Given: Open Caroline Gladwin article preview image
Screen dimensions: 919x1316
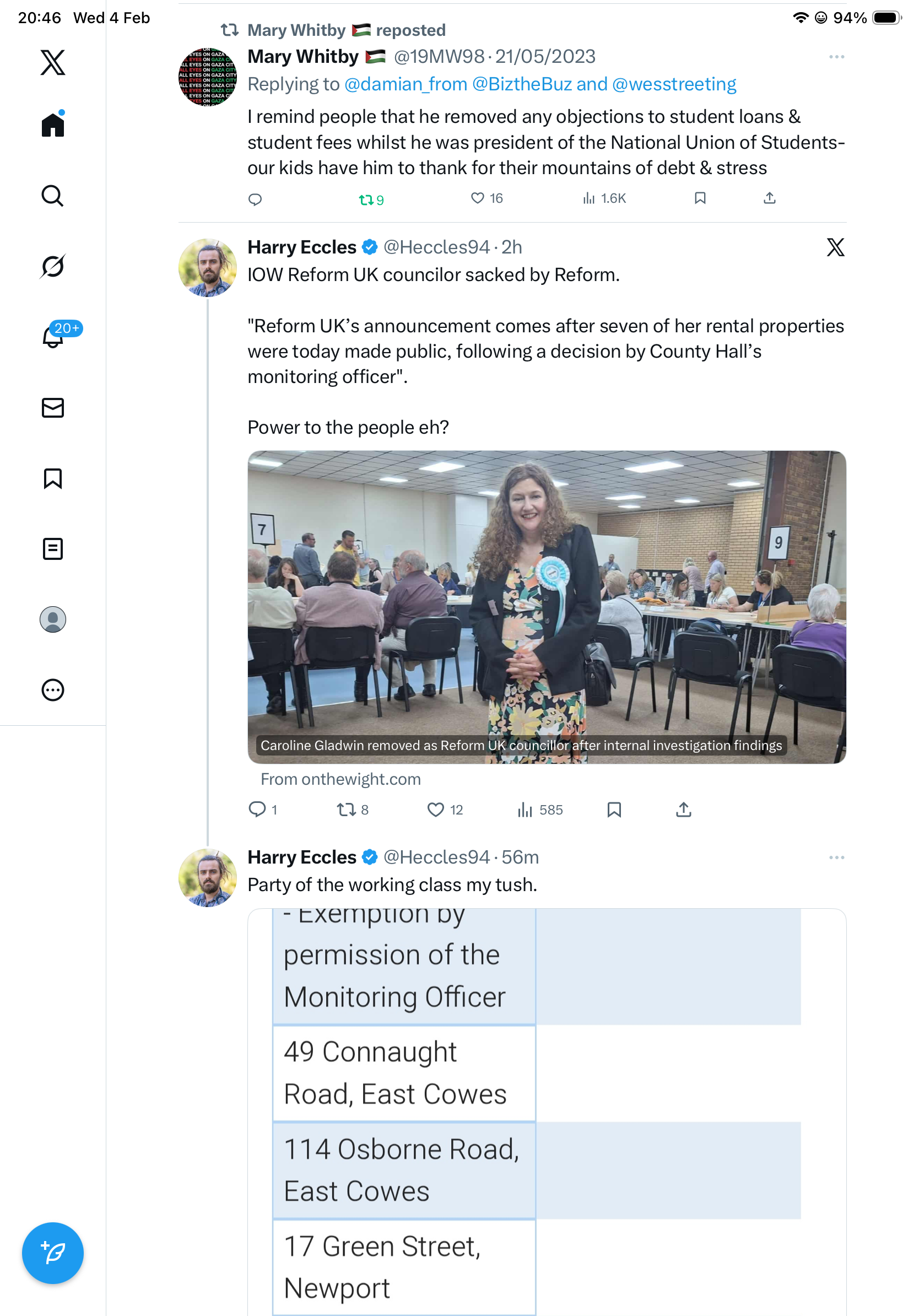Looking at the screenshot, I should click(x=547, y=606).
